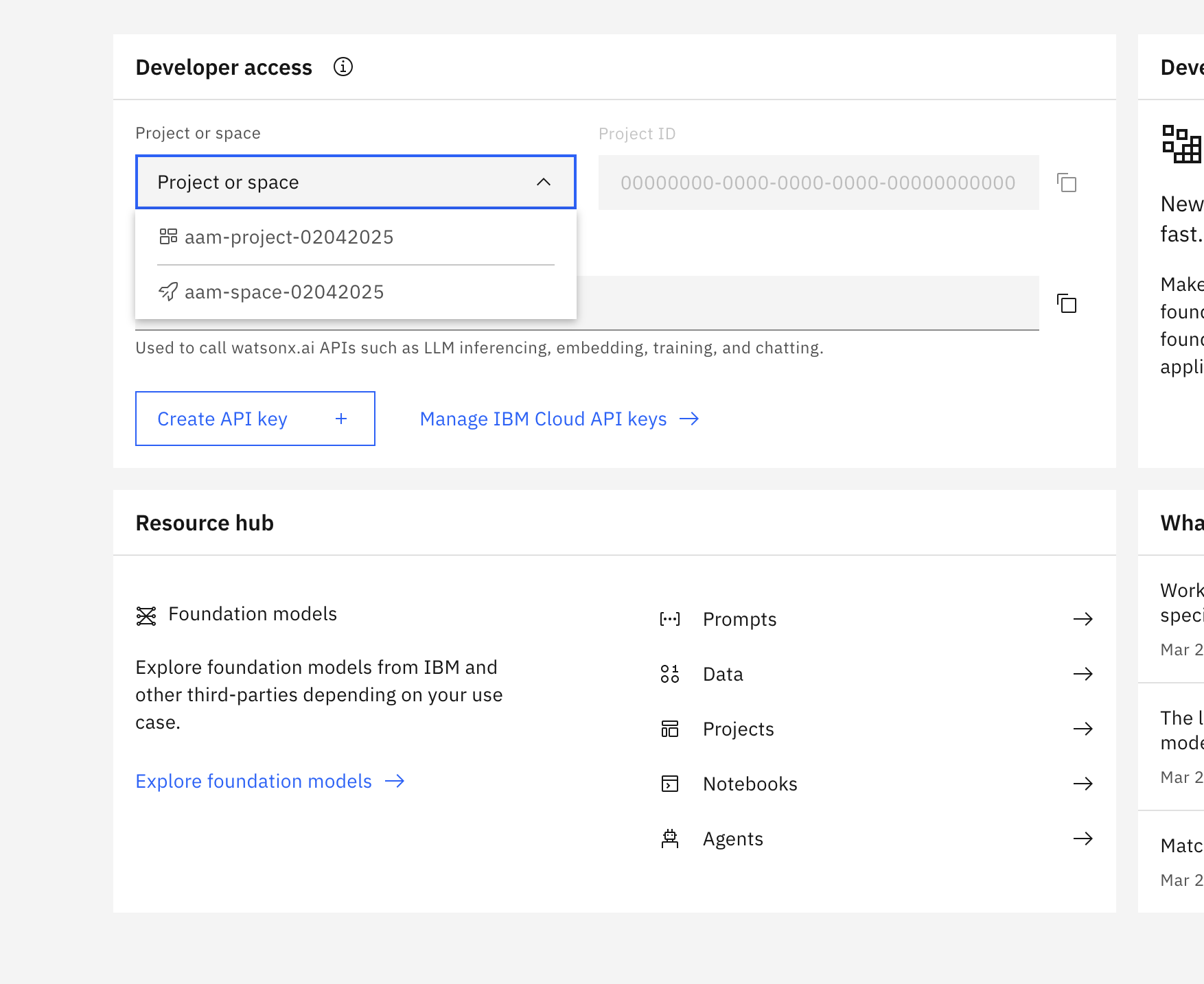Open Agents in the Resource hub

point(732,839)
